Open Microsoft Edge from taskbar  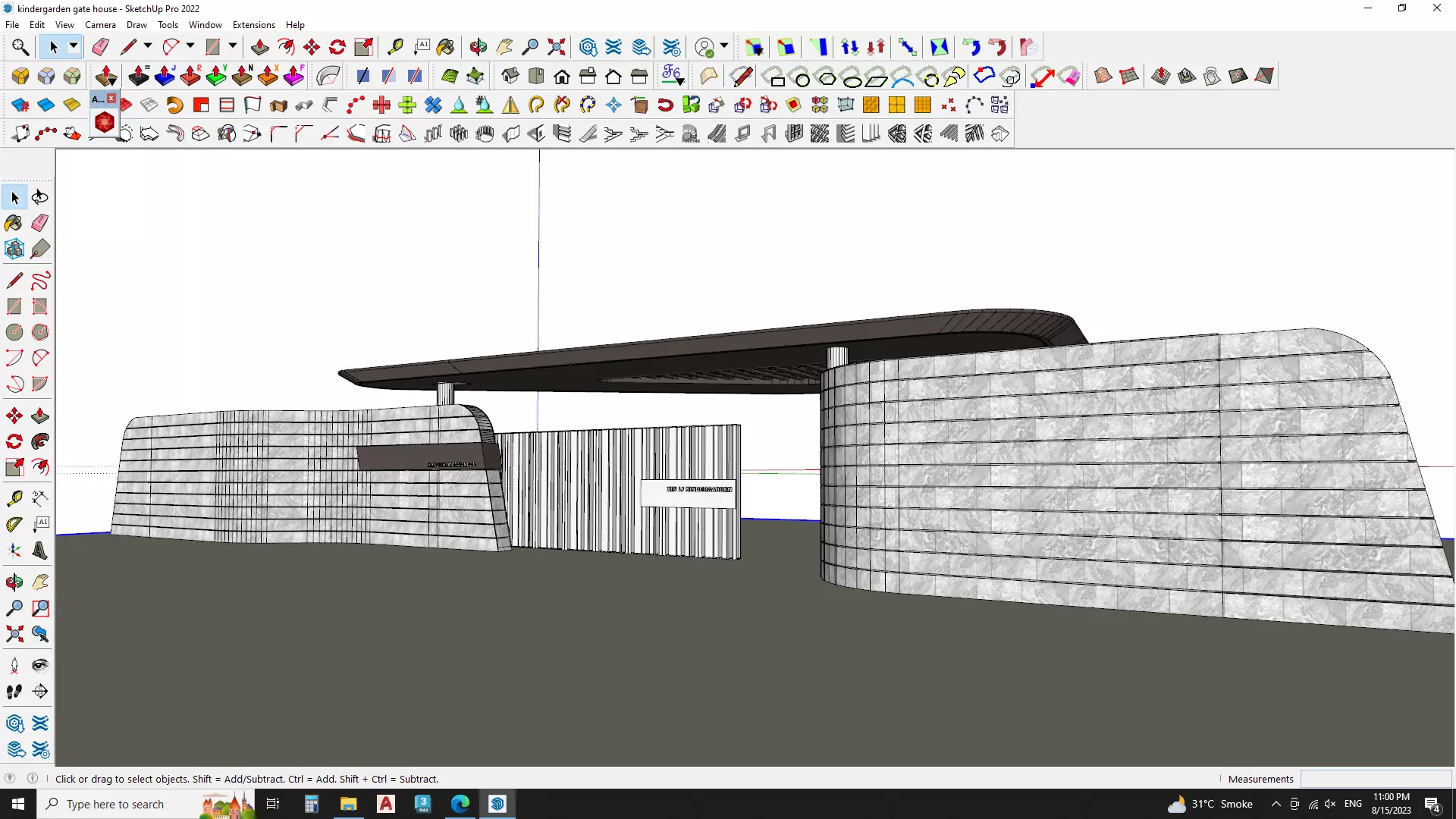460,804
